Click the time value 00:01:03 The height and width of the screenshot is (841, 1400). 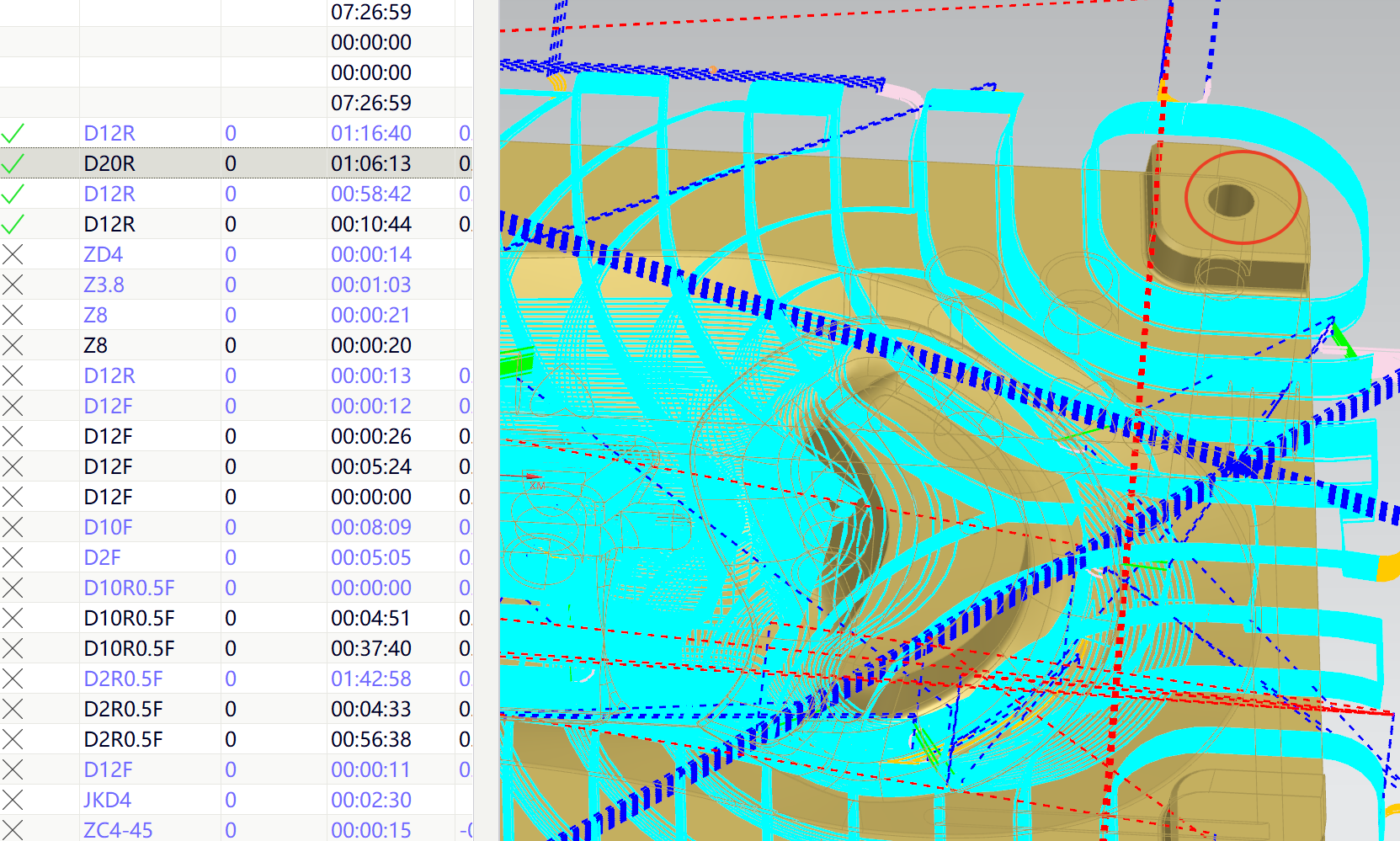(x=371, y=285)
